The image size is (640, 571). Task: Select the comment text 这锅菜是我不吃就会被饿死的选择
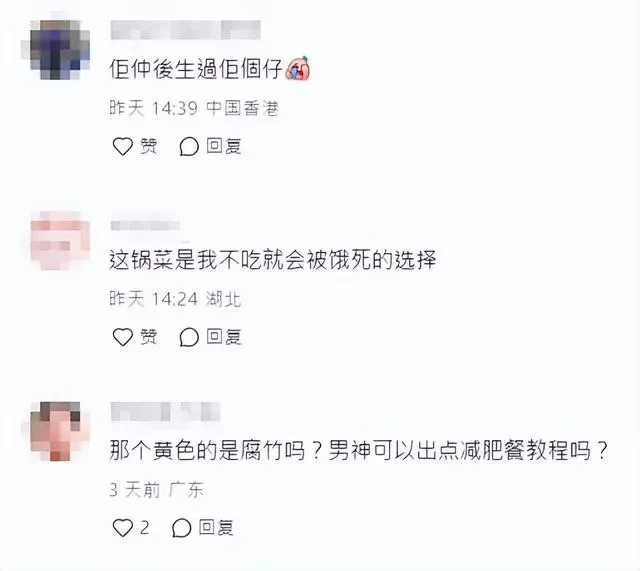(x=273, y=260)
